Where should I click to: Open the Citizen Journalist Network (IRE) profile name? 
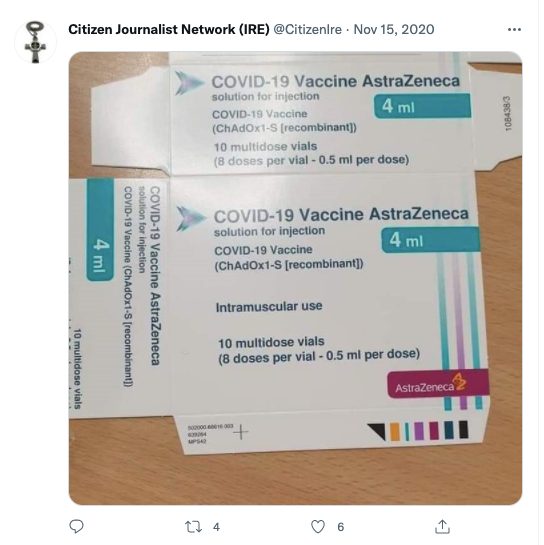coord(169,30)
